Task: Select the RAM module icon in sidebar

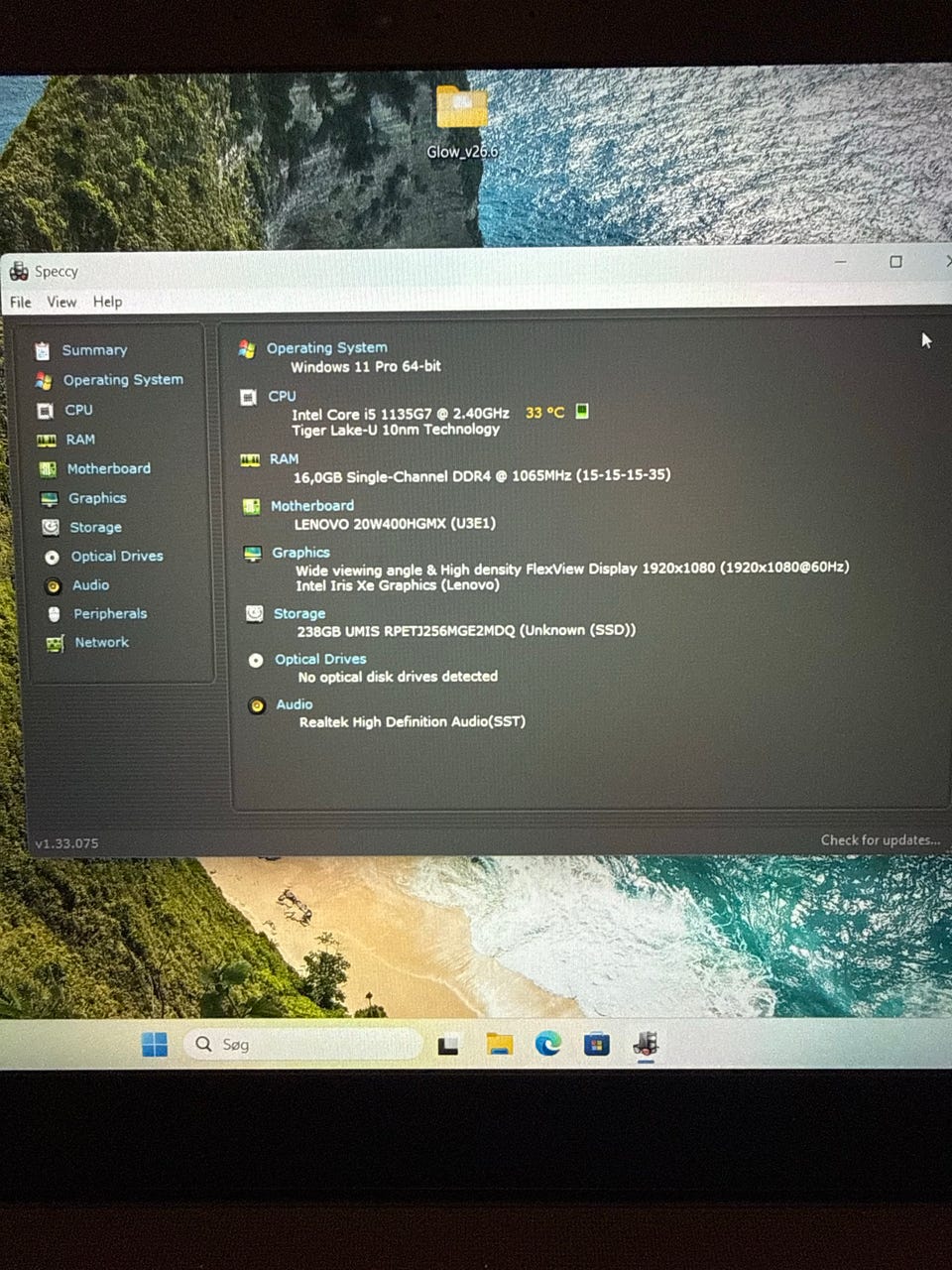Action: [x=46, y=440]
